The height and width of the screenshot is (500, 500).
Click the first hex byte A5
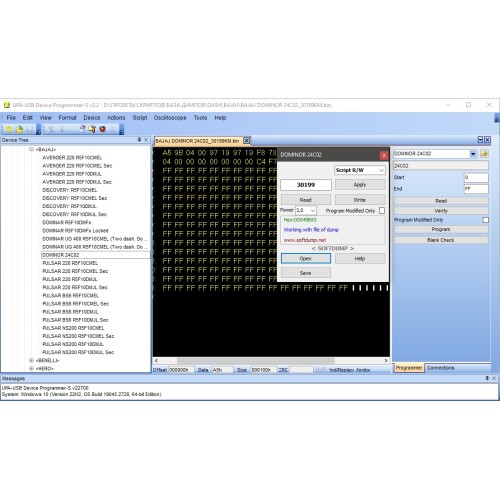pyautogui.click(x=167, y=153)
